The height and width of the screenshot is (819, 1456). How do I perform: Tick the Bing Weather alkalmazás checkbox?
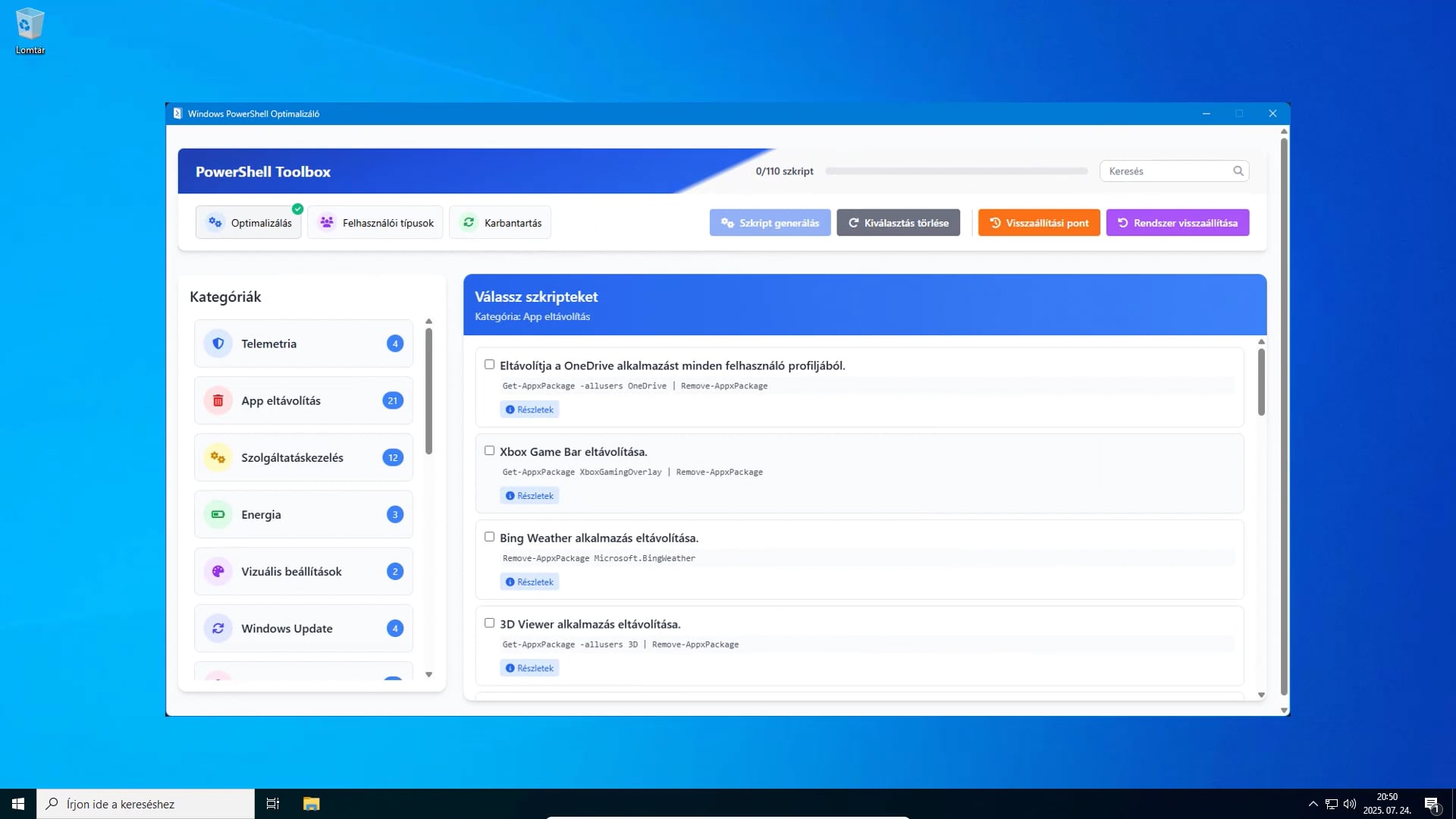(489, 537)
